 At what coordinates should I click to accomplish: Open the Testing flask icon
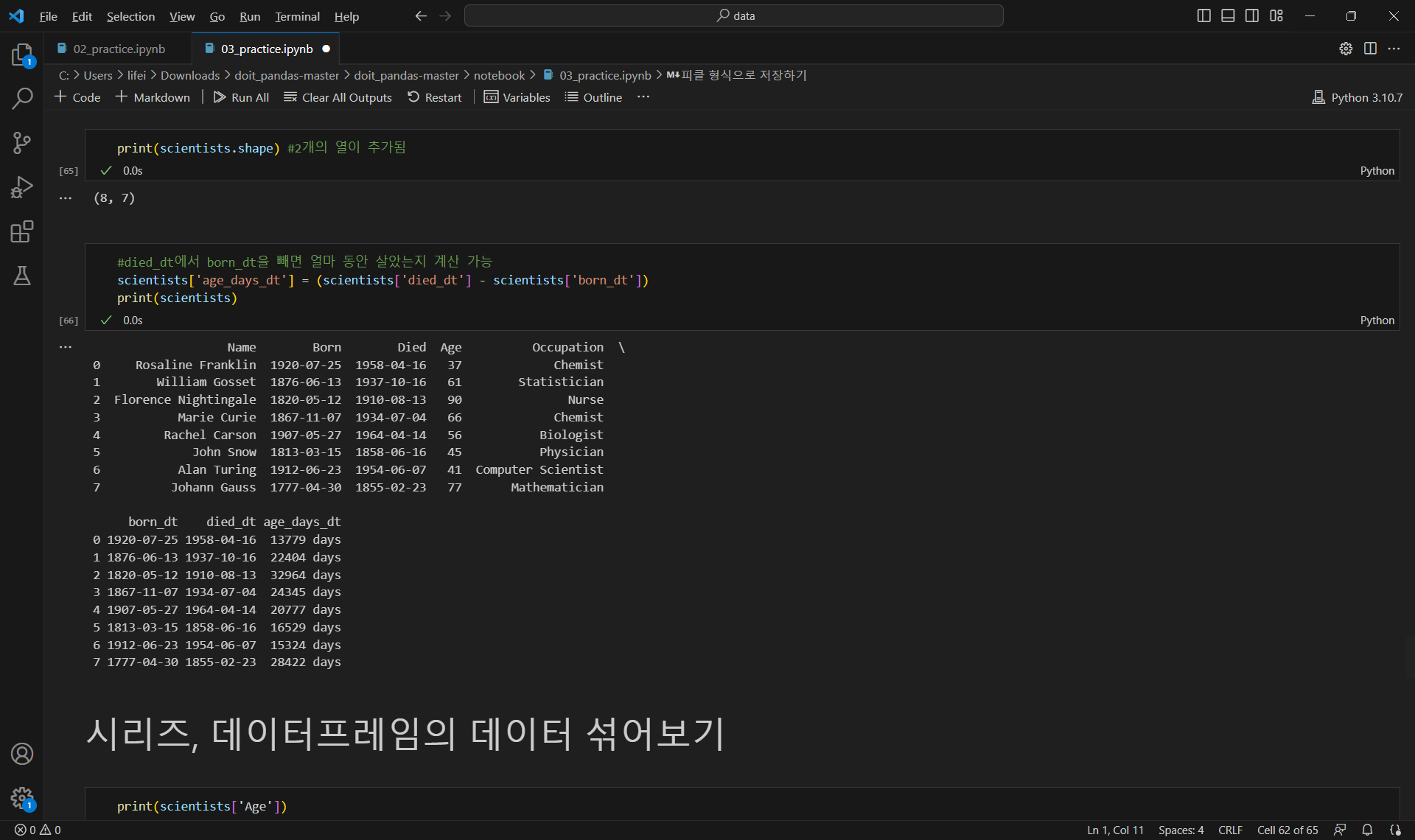tap(22, 276)
